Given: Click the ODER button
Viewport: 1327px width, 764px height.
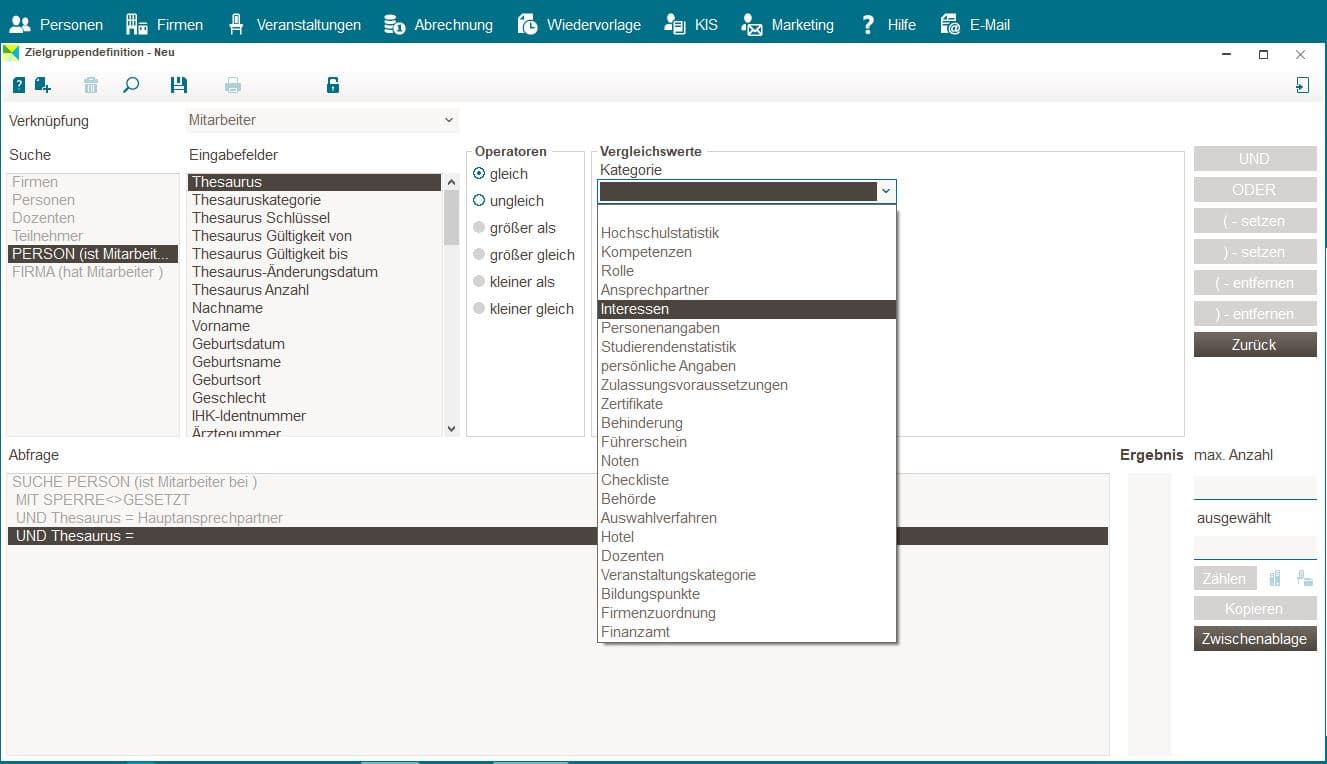Looking at the screenshot, I should click(x=1255, y=189).
